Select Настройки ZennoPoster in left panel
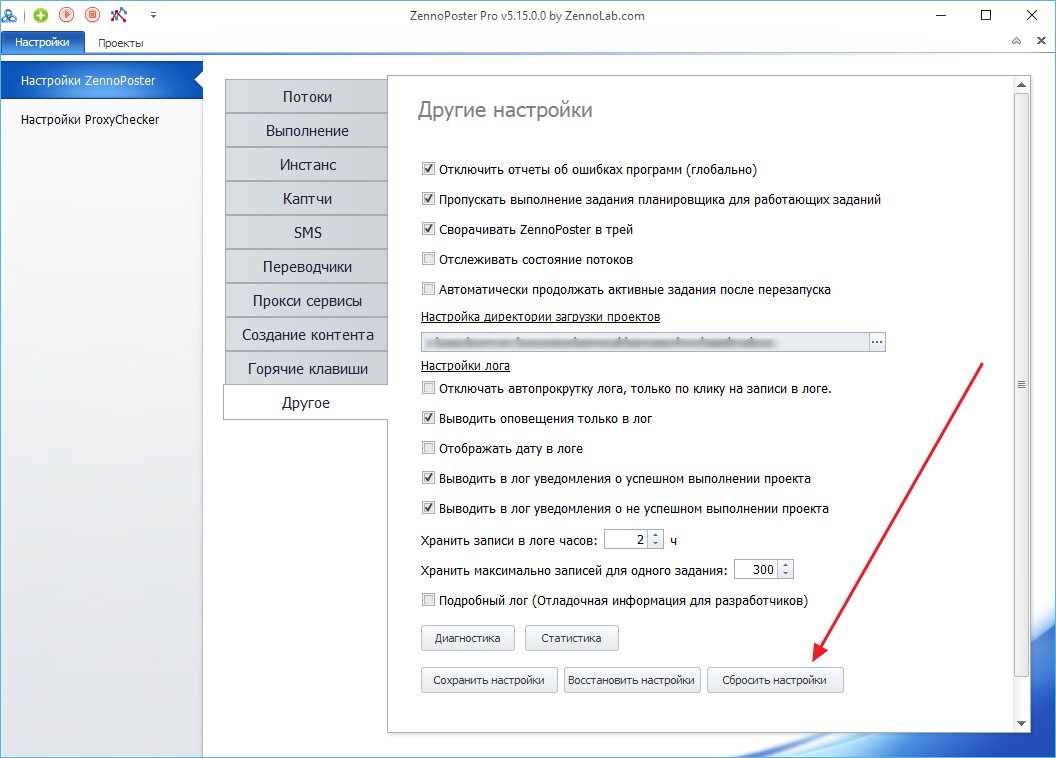Image resolution: width=1056 pixels, height=758 pixels. click(x=101, y=80)
